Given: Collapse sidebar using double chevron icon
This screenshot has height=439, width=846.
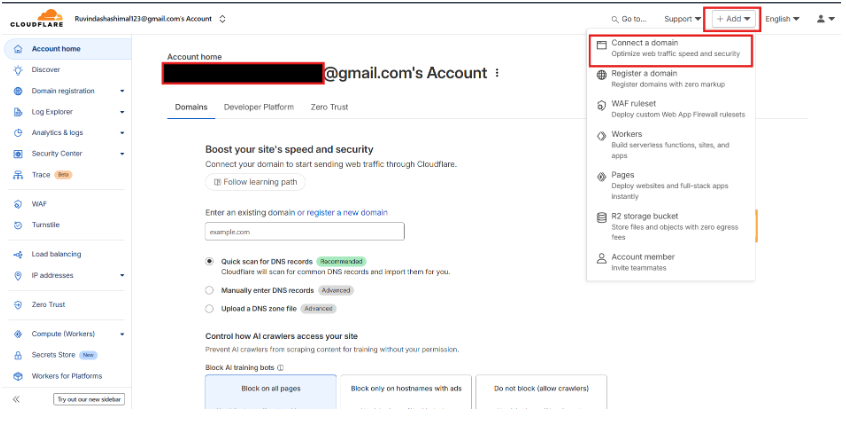Looking at the screenshot, I should click(x=16, y=399).
